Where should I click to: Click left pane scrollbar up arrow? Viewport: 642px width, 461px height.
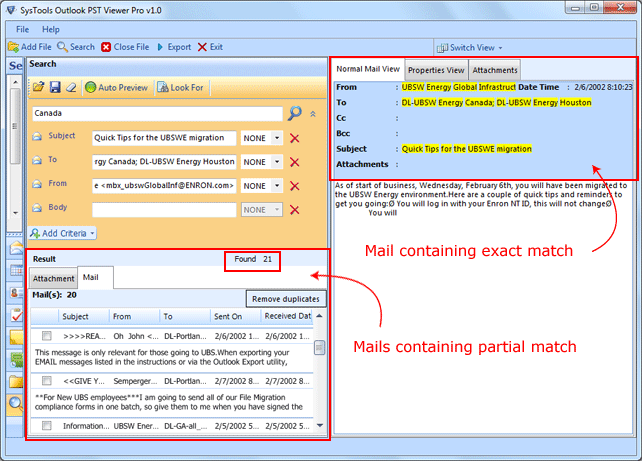[15, 82]
